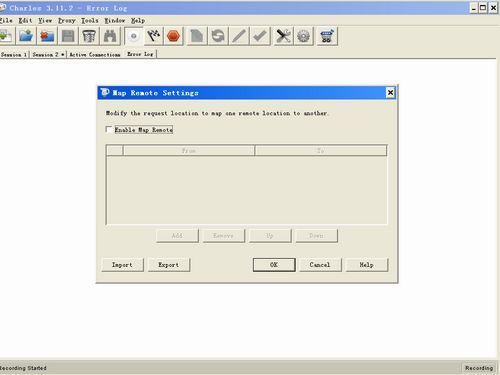Switch to the Session 2 tab

click(48, 54)
